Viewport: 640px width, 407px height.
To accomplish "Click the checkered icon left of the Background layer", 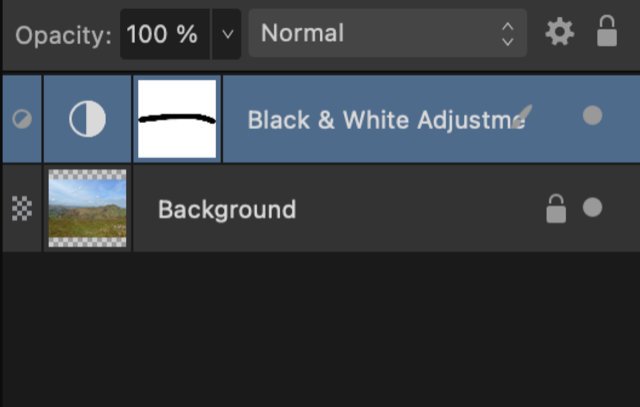I will coord(21,209).
